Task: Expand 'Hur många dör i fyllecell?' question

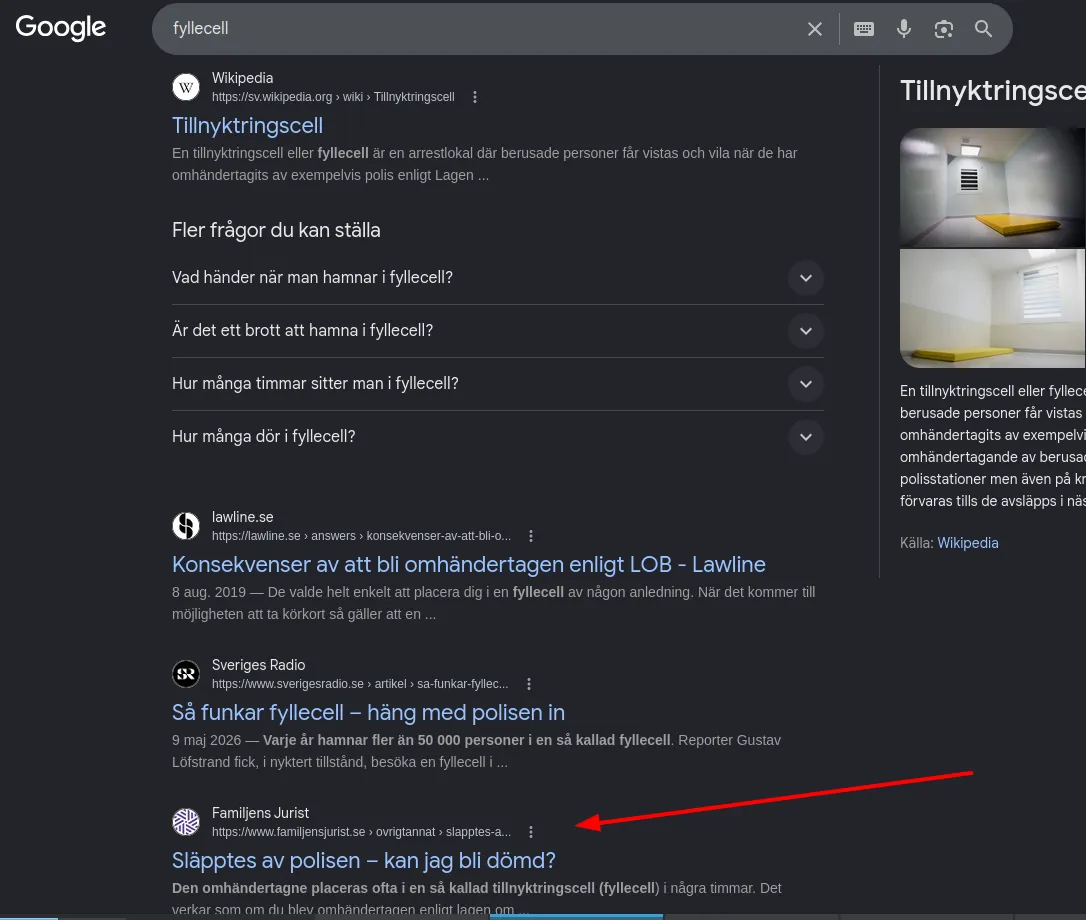Action: point(497,436)
